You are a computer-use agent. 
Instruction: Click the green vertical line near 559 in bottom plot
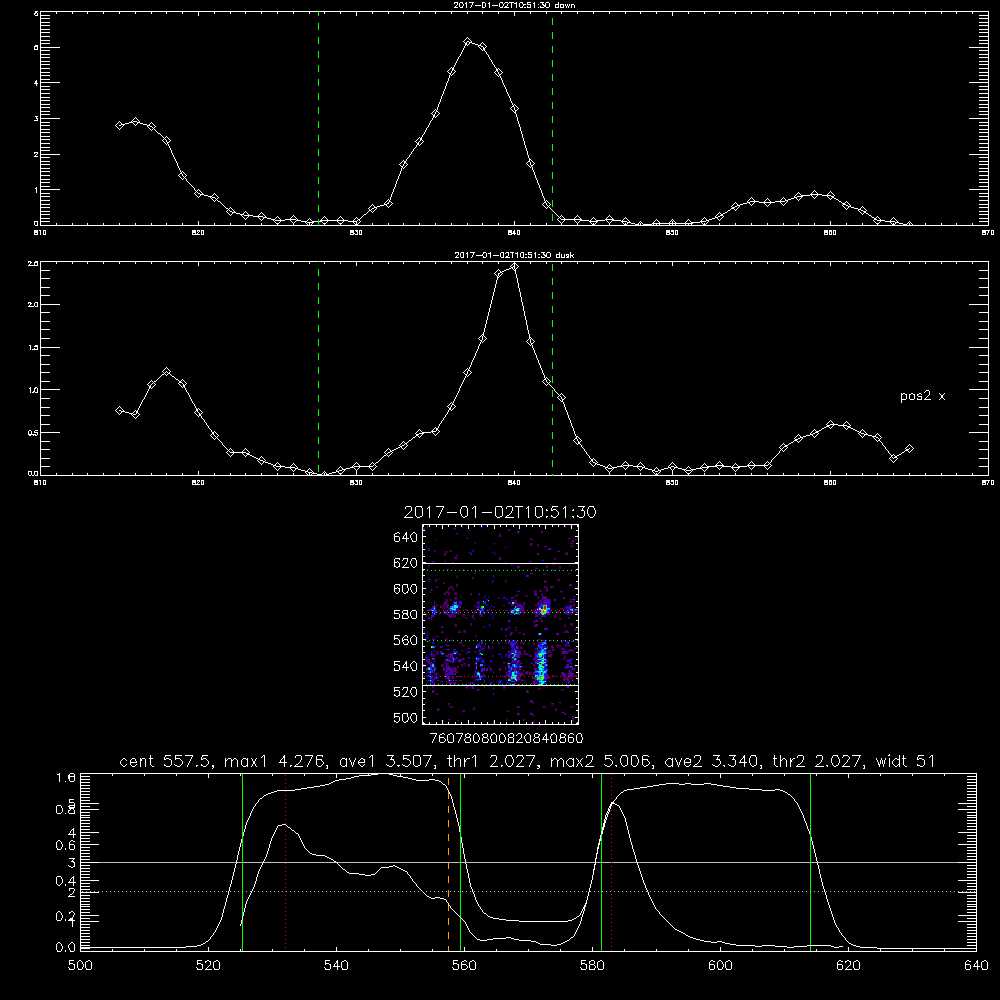[460, 862]
